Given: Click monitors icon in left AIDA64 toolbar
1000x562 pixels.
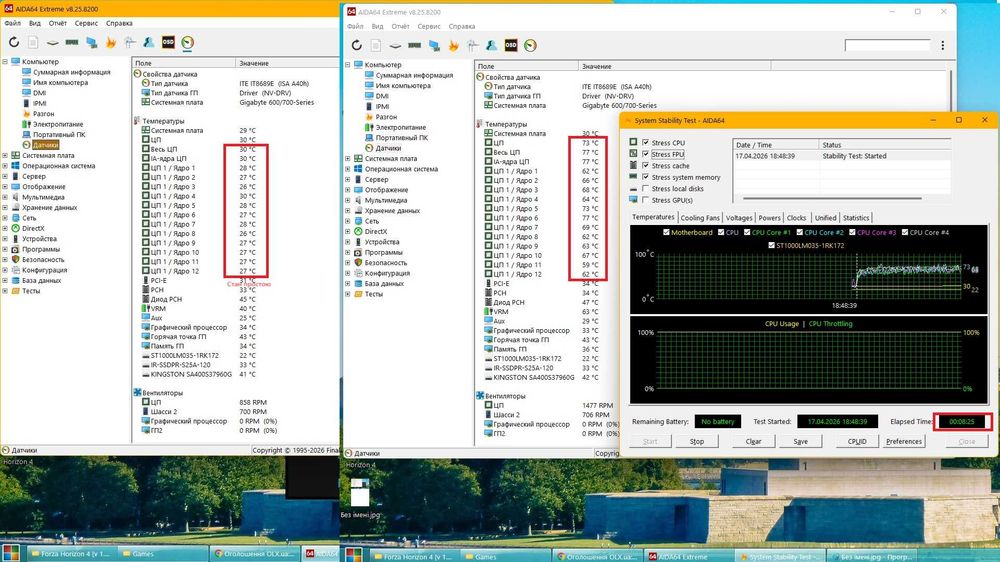Looking at the screenshot, I should click(x=92, y=43).
